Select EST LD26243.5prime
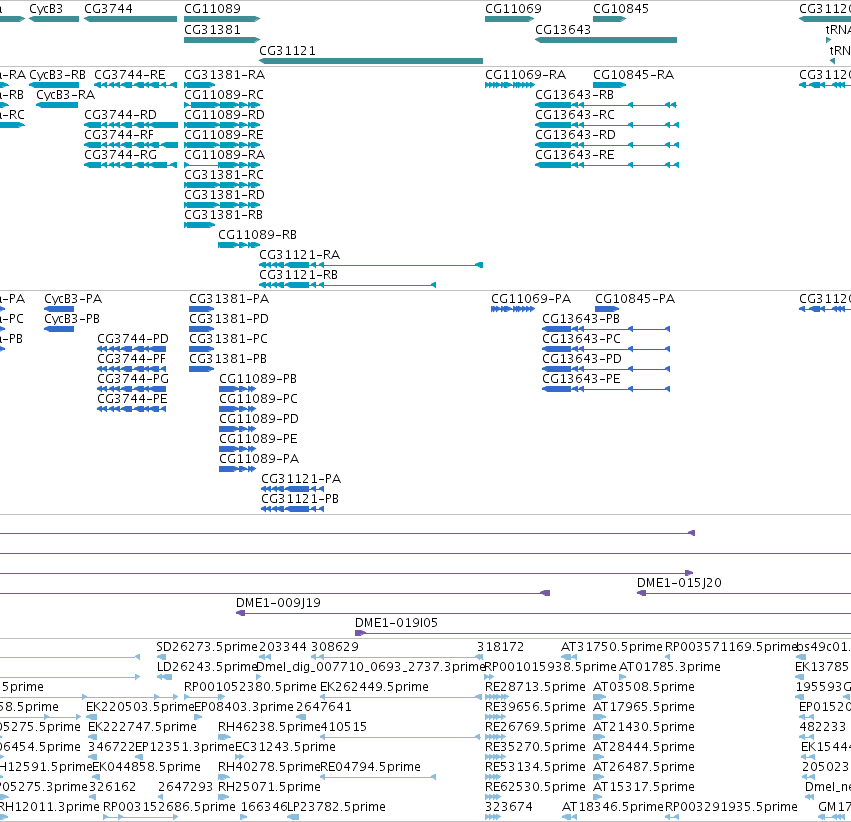 click(x=207, y=667)
